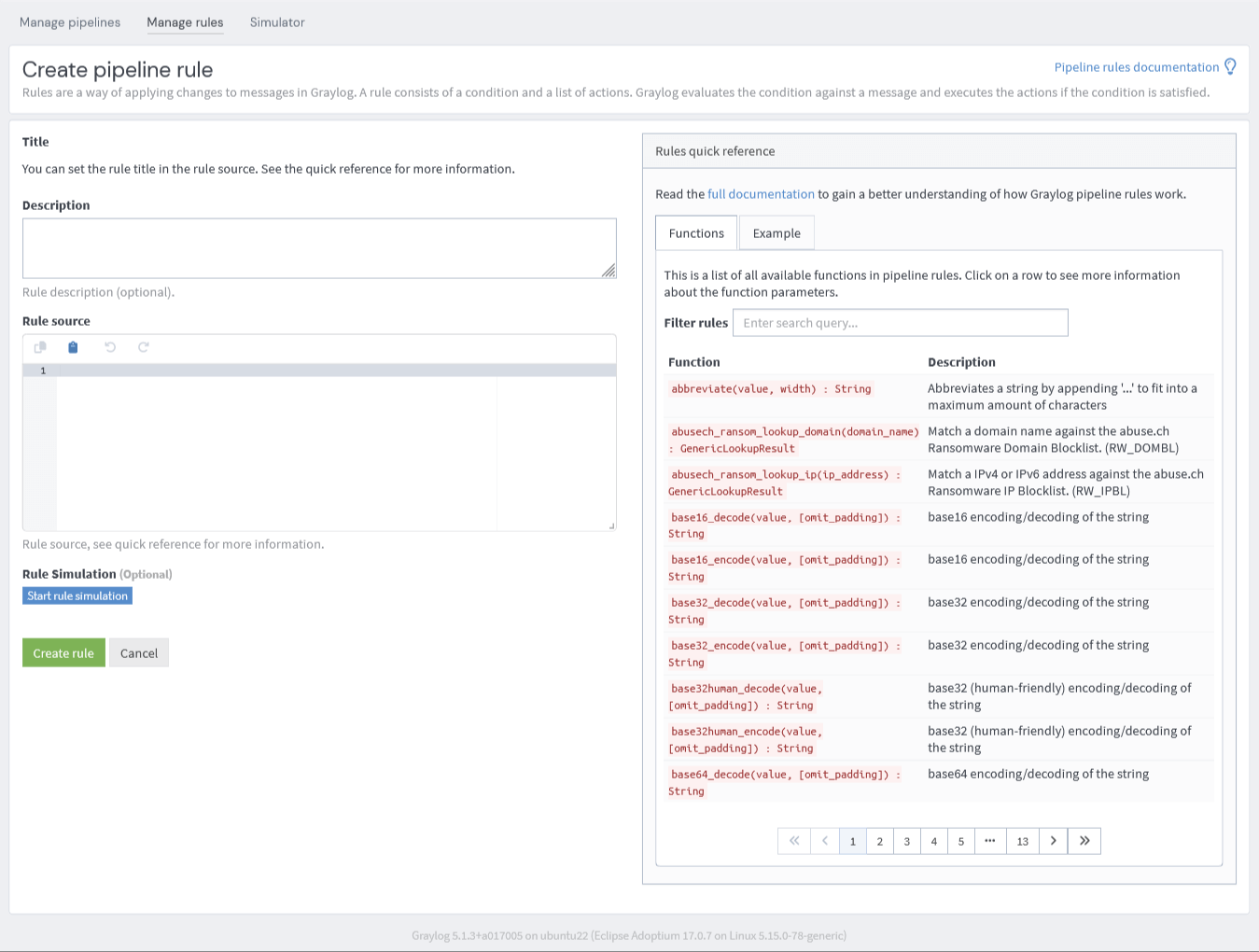
Task: Click the redo icon in rule source toolbar
Action: pyautogui.click(x=144, y=347)
